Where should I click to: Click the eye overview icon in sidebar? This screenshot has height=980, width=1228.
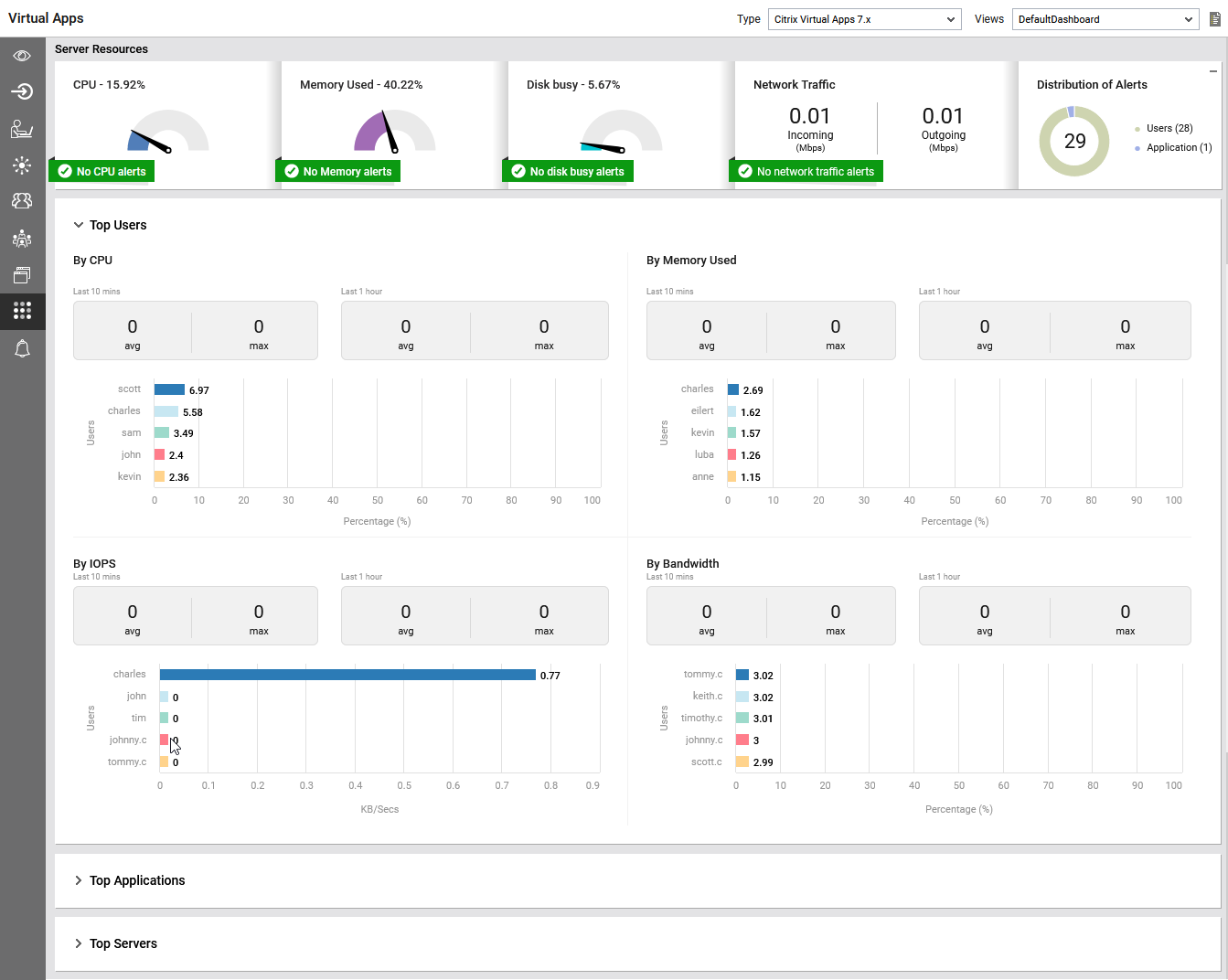(22, 56)
